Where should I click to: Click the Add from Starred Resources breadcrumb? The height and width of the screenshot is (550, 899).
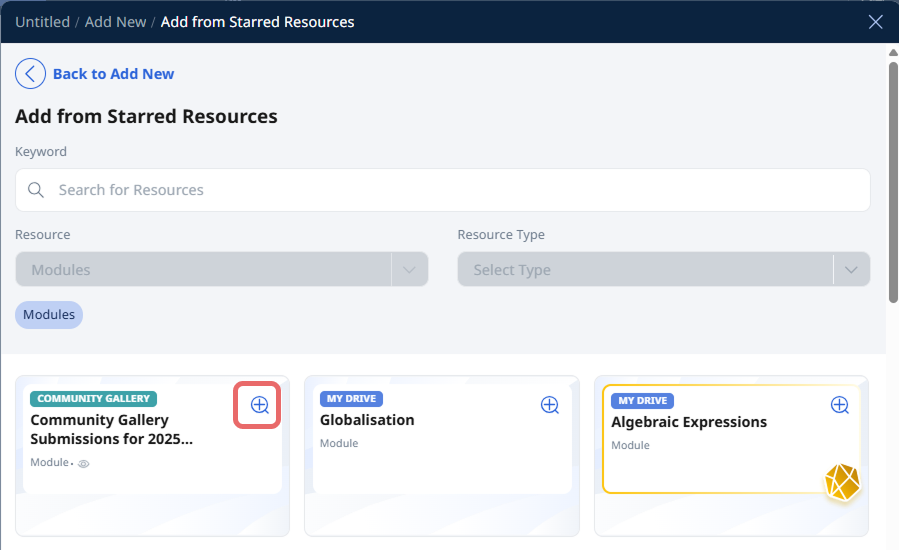click(257, 22)
